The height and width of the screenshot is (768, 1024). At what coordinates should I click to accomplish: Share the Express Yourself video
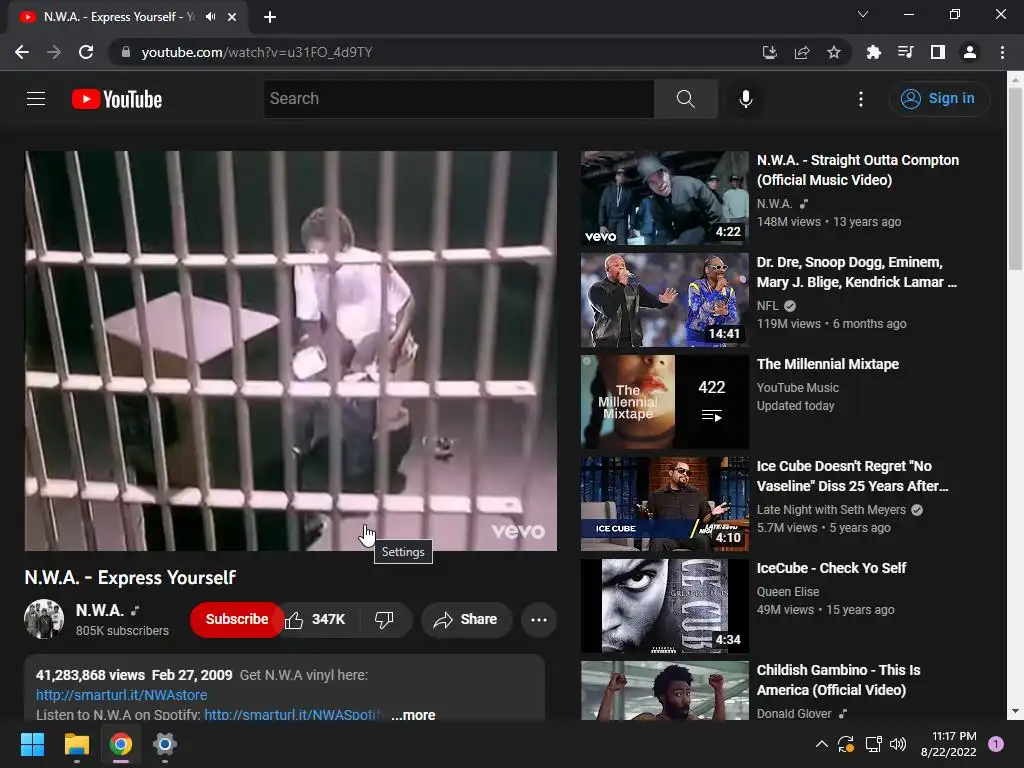466,619
